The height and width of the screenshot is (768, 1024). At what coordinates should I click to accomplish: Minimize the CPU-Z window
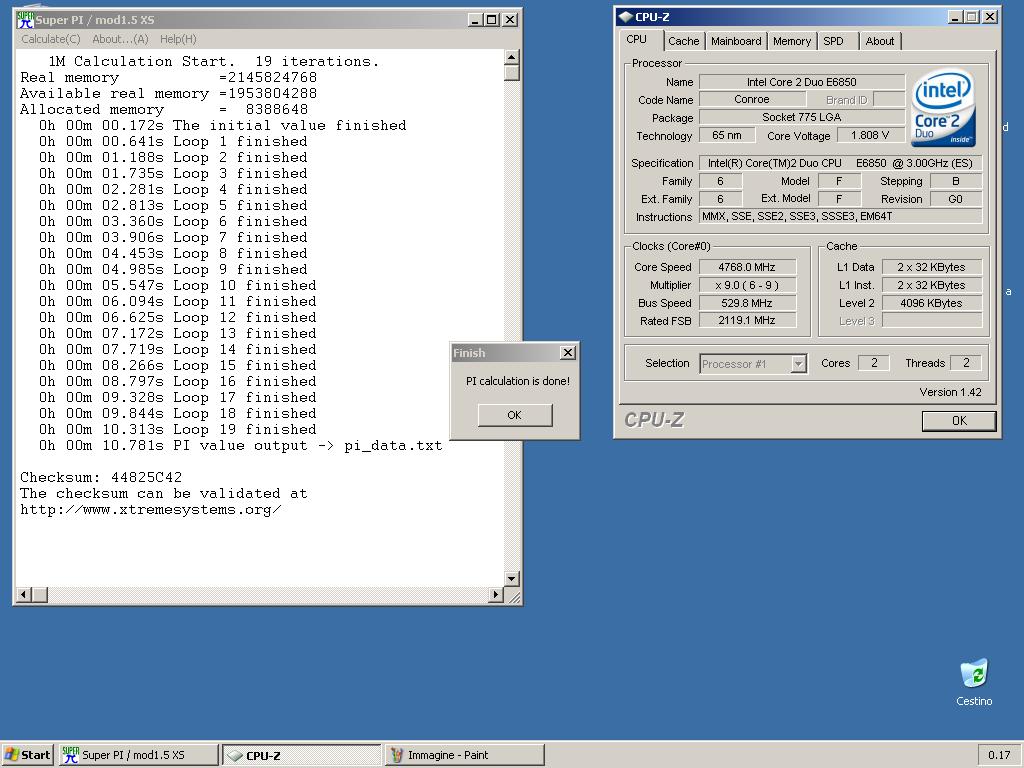(956, 17)
